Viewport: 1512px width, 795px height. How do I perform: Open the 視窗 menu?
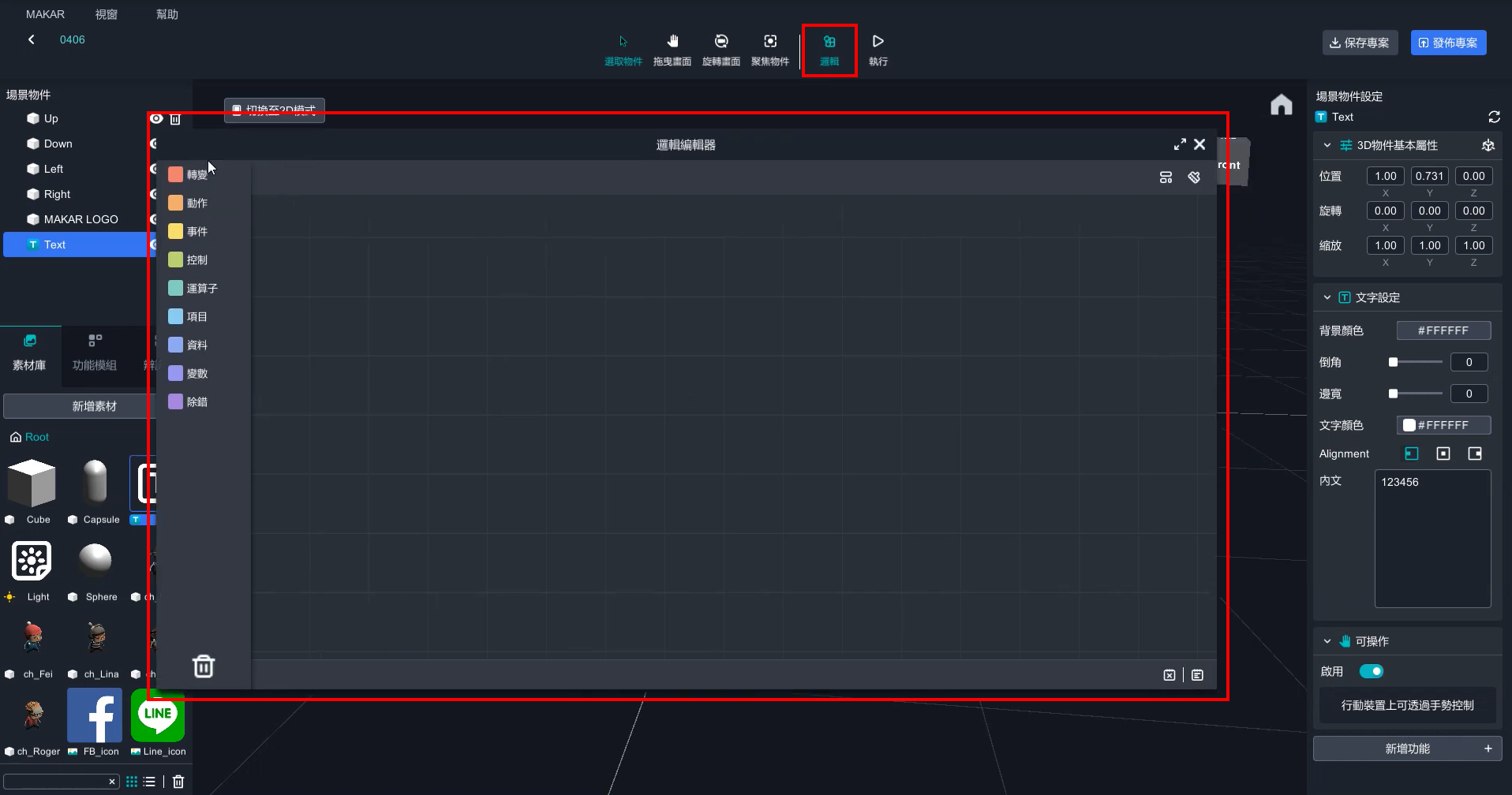pyautogui.click(x=106, y=14)
